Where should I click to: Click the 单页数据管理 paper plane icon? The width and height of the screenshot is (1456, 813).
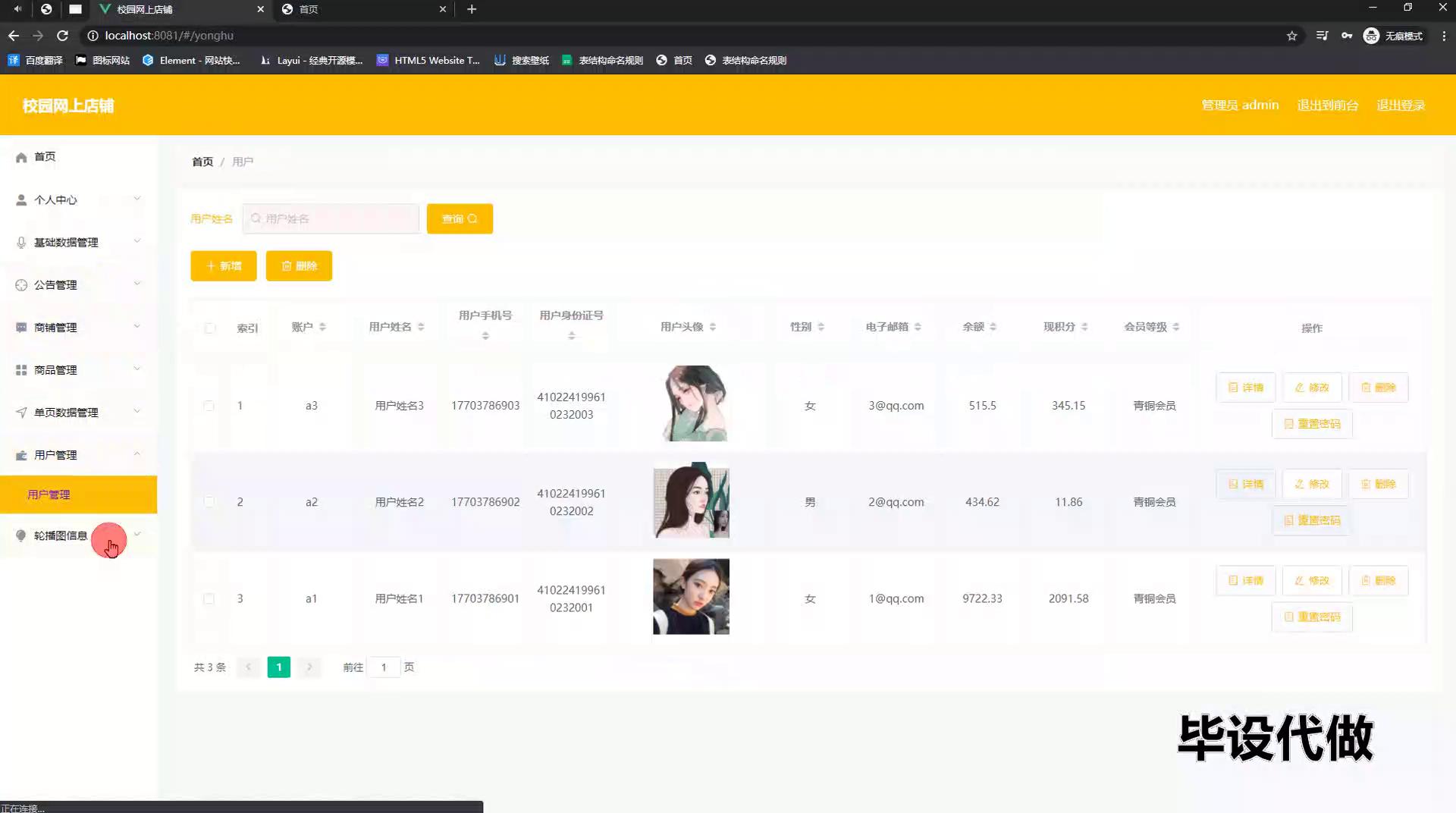[x=21, y=413]
